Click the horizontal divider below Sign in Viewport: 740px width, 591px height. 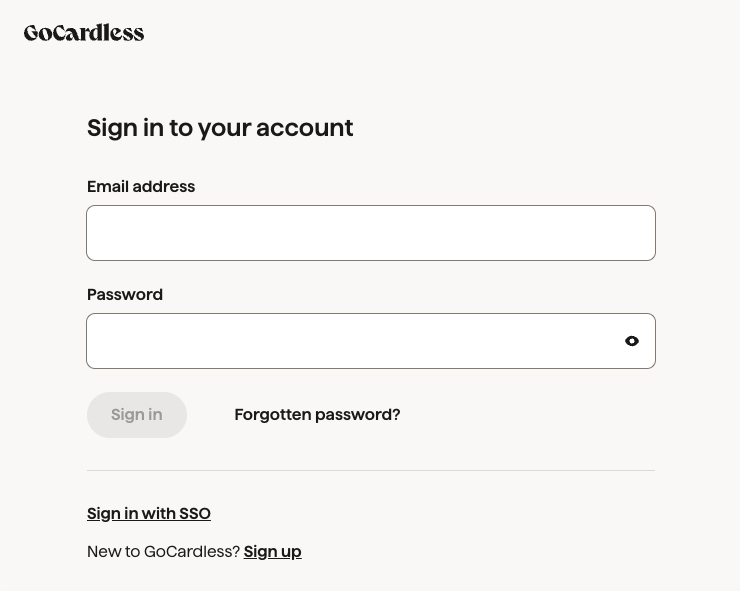point(371,470)
